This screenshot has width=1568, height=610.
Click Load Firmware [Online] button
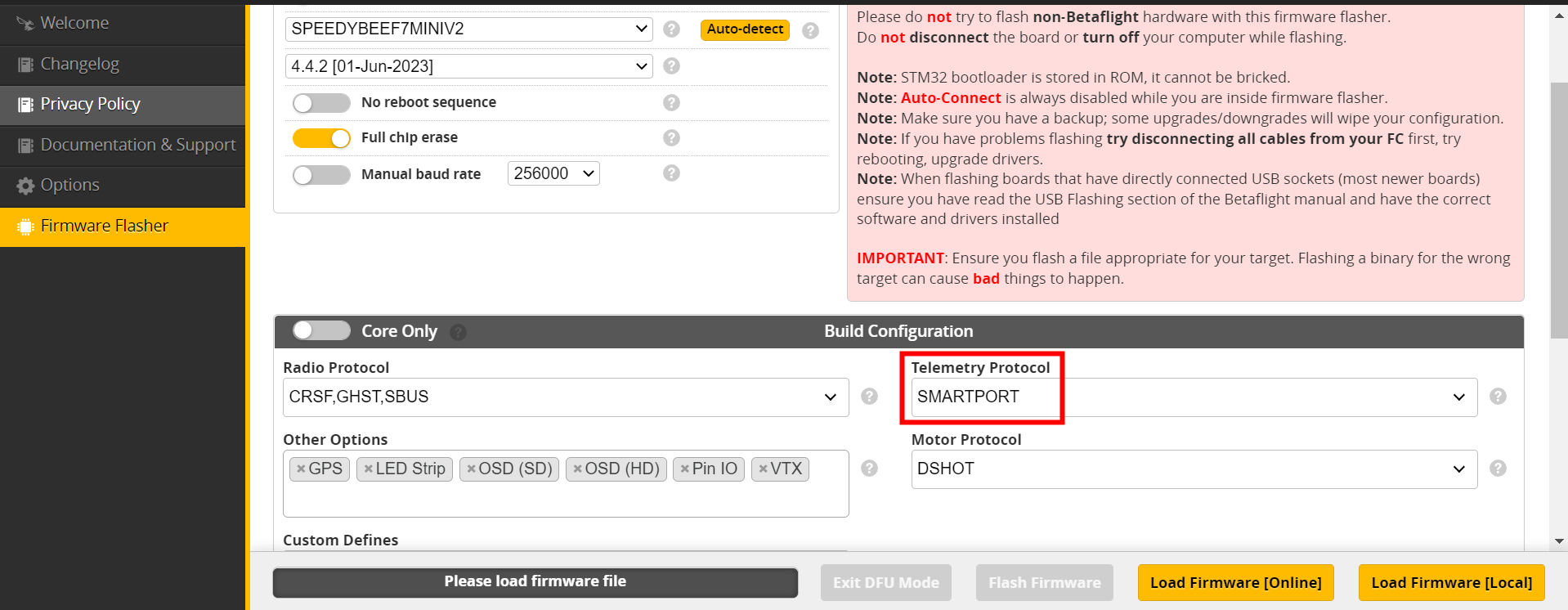(1235, 582)
